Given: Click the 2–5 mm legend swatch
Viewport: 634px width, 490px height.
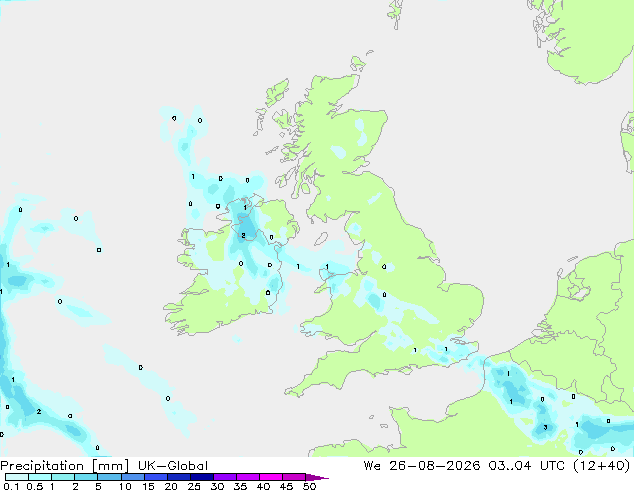Looking at the screenshot, I should coord(86,477).
